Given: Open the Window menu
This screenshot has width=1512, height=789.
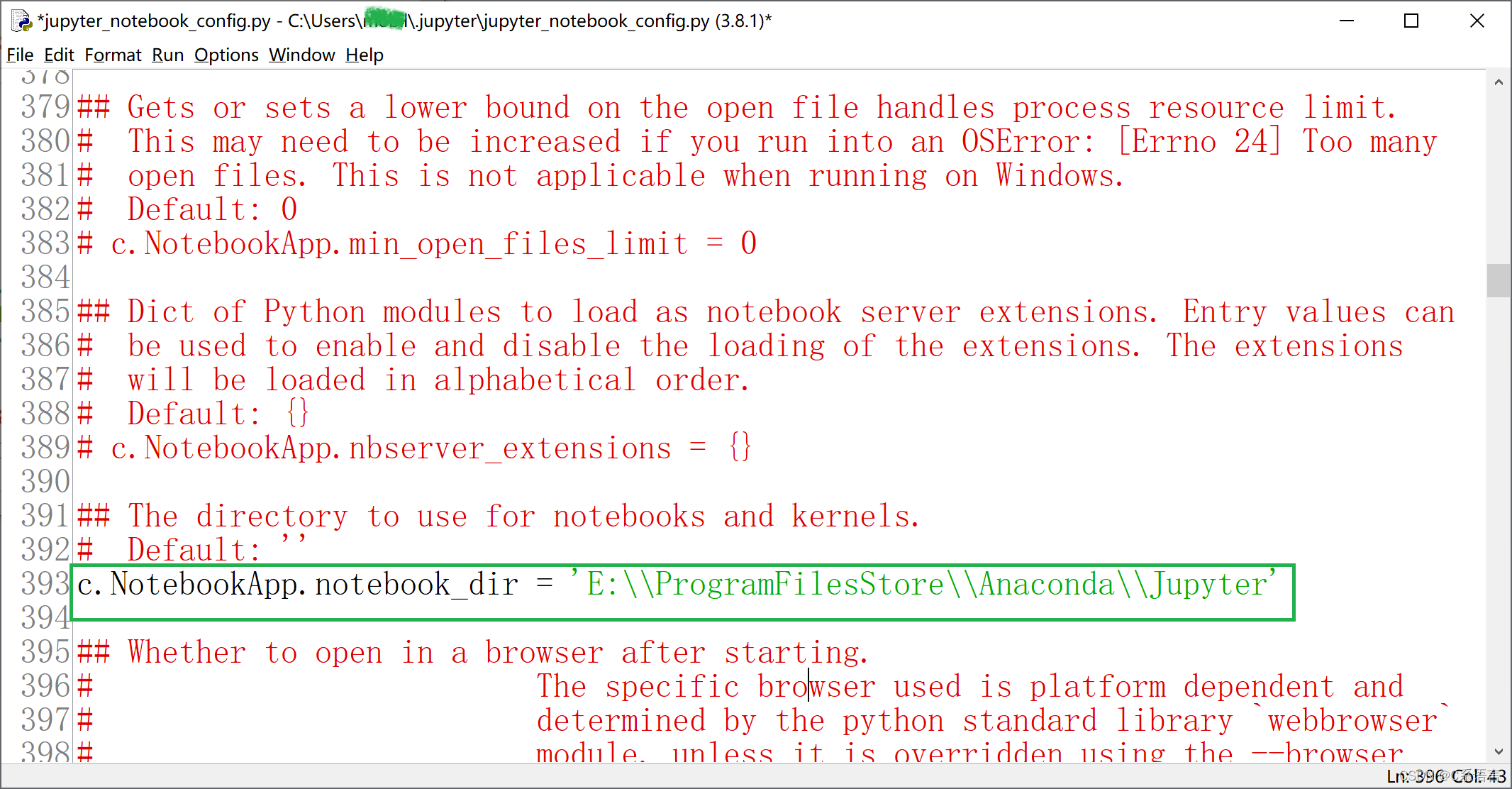Looking at the screenshot, I should point(302,54).
